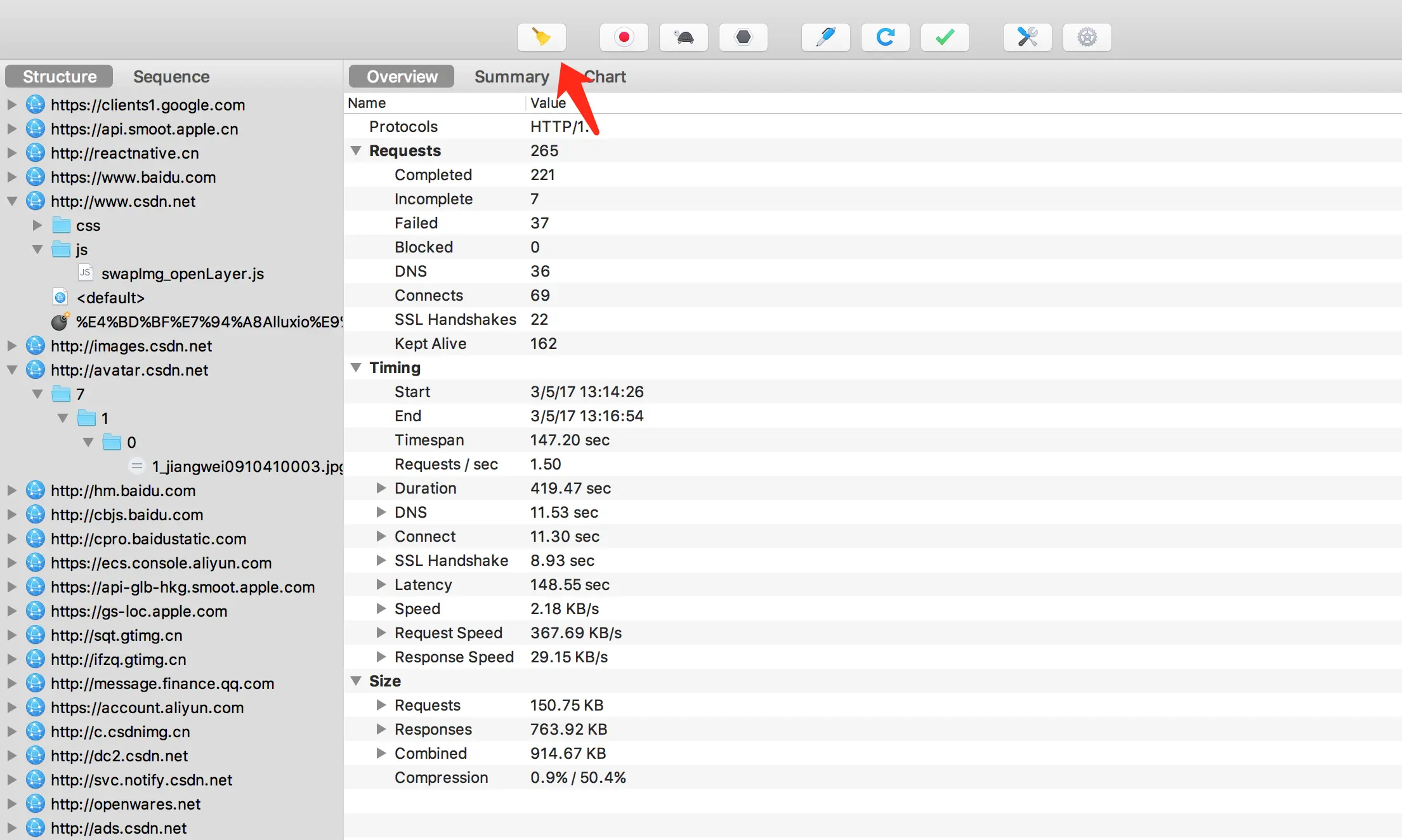Switch to the Sequence tab
The image size is (1402, 840).
pos(171,77)
